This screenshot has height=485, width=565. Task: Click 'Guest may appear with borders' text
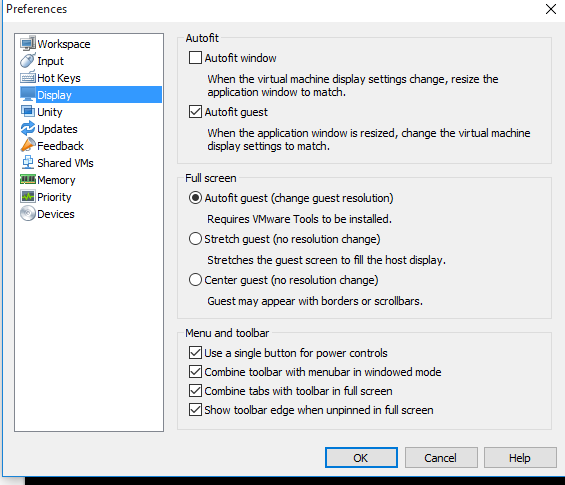(x=315, y=301)
